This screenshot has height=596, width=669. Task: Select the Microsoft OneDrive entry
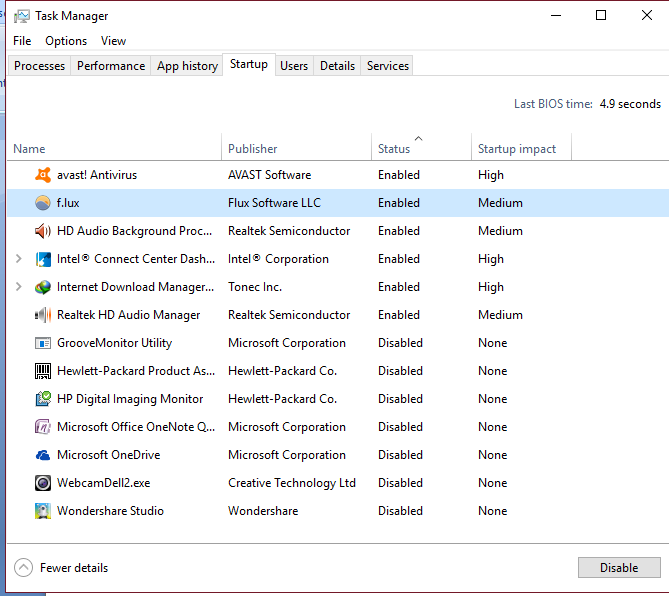tap(108, 455)
